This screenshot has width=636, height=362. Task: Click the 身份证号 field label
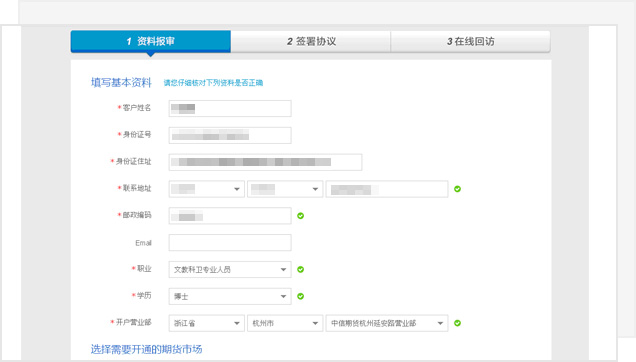coord(137,134)
